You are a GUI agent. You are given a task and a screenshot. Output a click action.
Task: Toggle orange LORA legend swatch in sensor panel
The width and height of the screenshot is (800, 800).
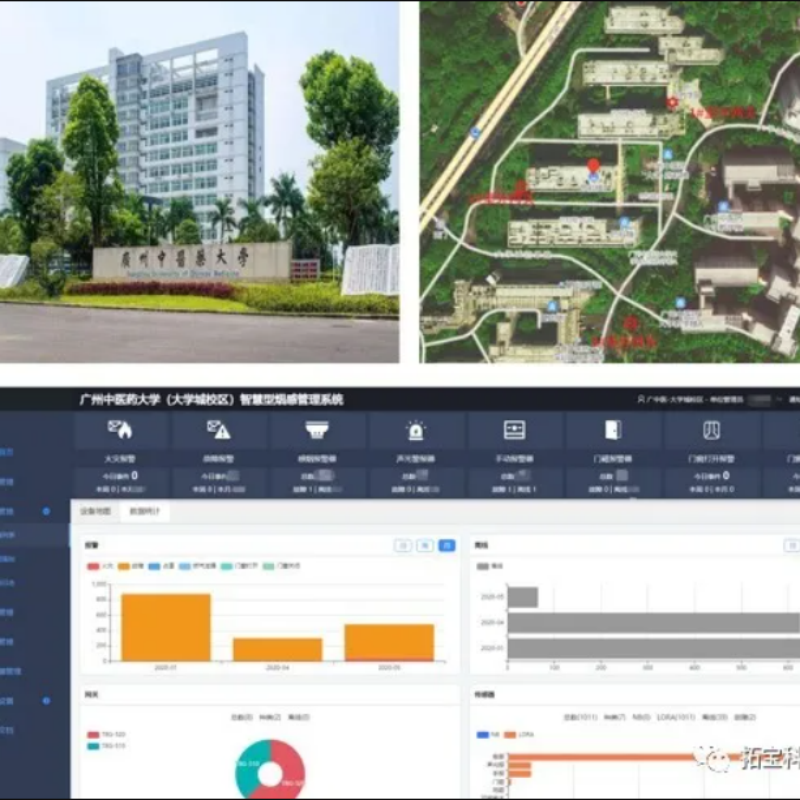pos(510,735)
